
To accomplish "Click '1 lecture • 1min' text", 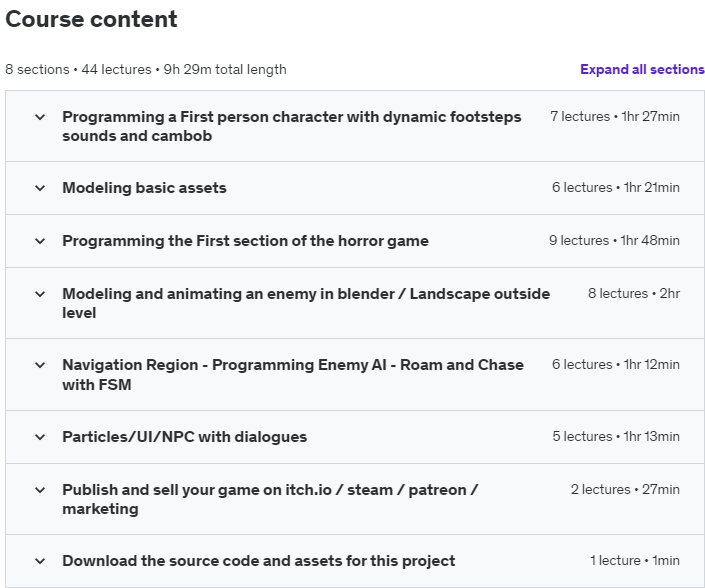I will [635, 561].
